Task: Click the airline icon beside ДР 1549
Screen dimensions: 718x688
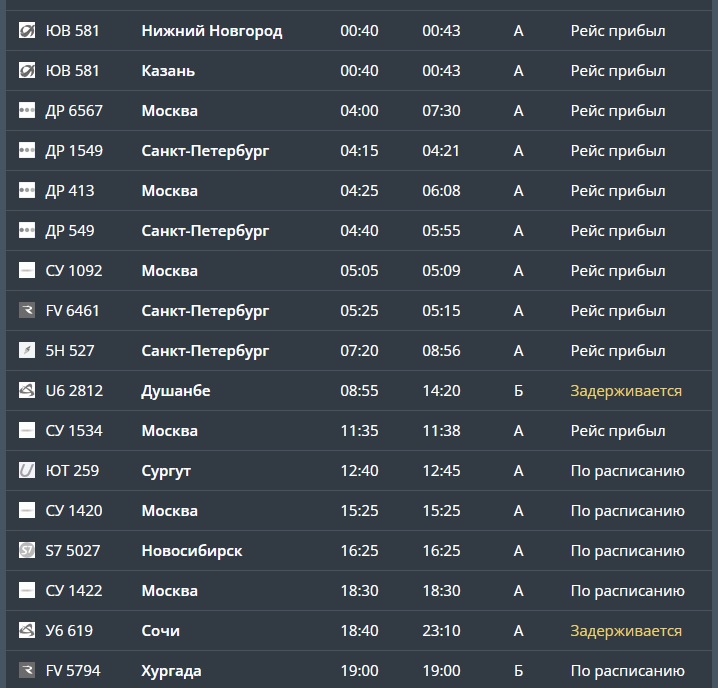Action: pyautogui.click(x=27, y=151)
